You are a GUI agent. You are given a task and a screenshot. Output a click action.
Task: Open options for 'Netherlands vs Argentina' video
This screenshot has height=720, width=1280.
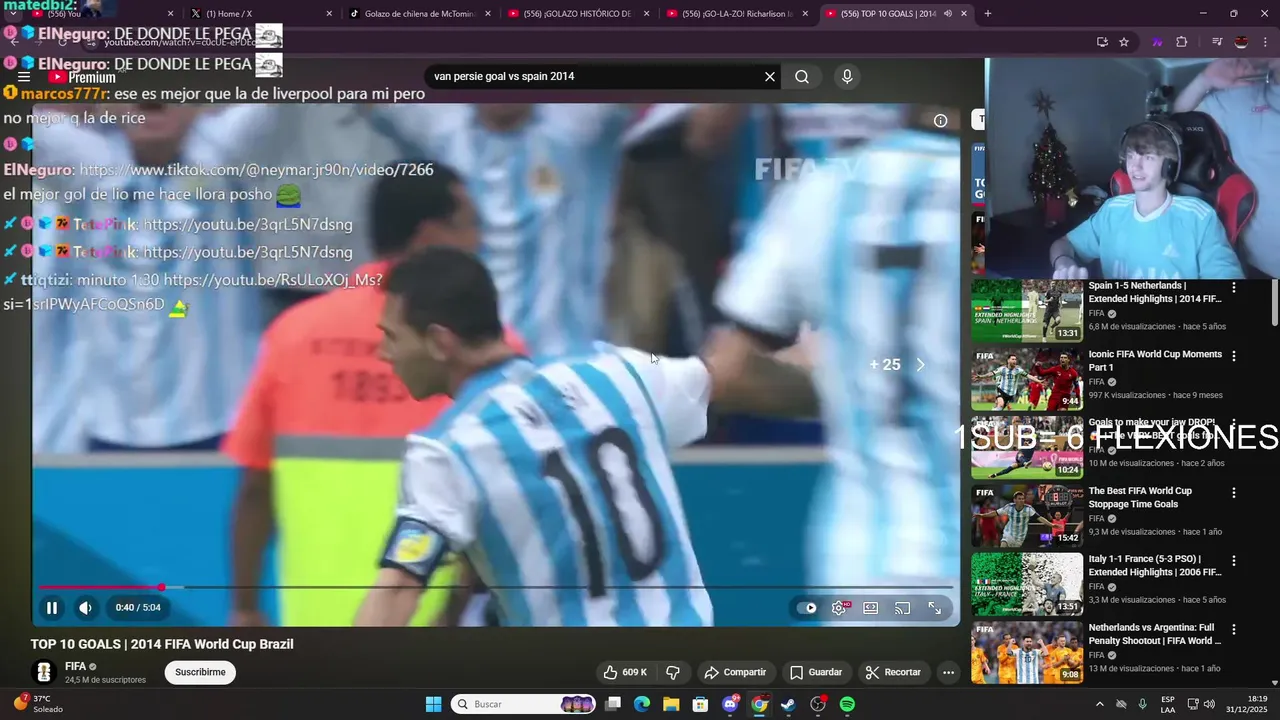pyautogui.click(x=1234, y=630)
